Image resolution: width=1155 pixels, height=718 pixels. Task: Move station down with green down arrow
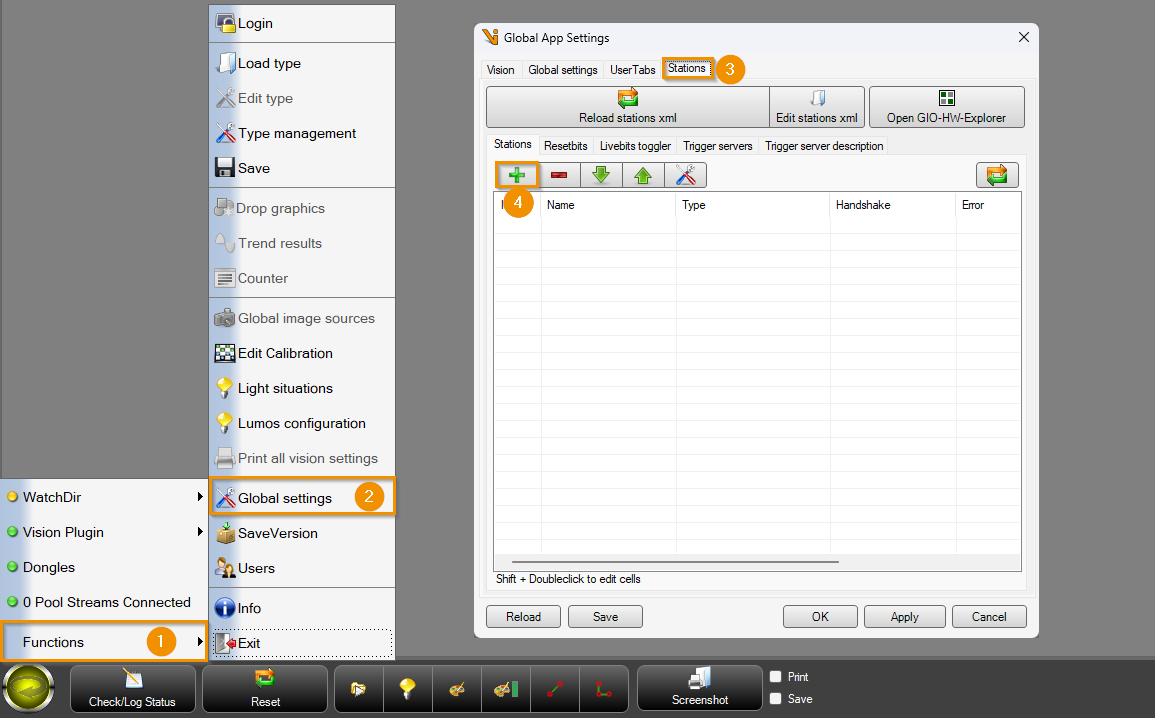601,175
